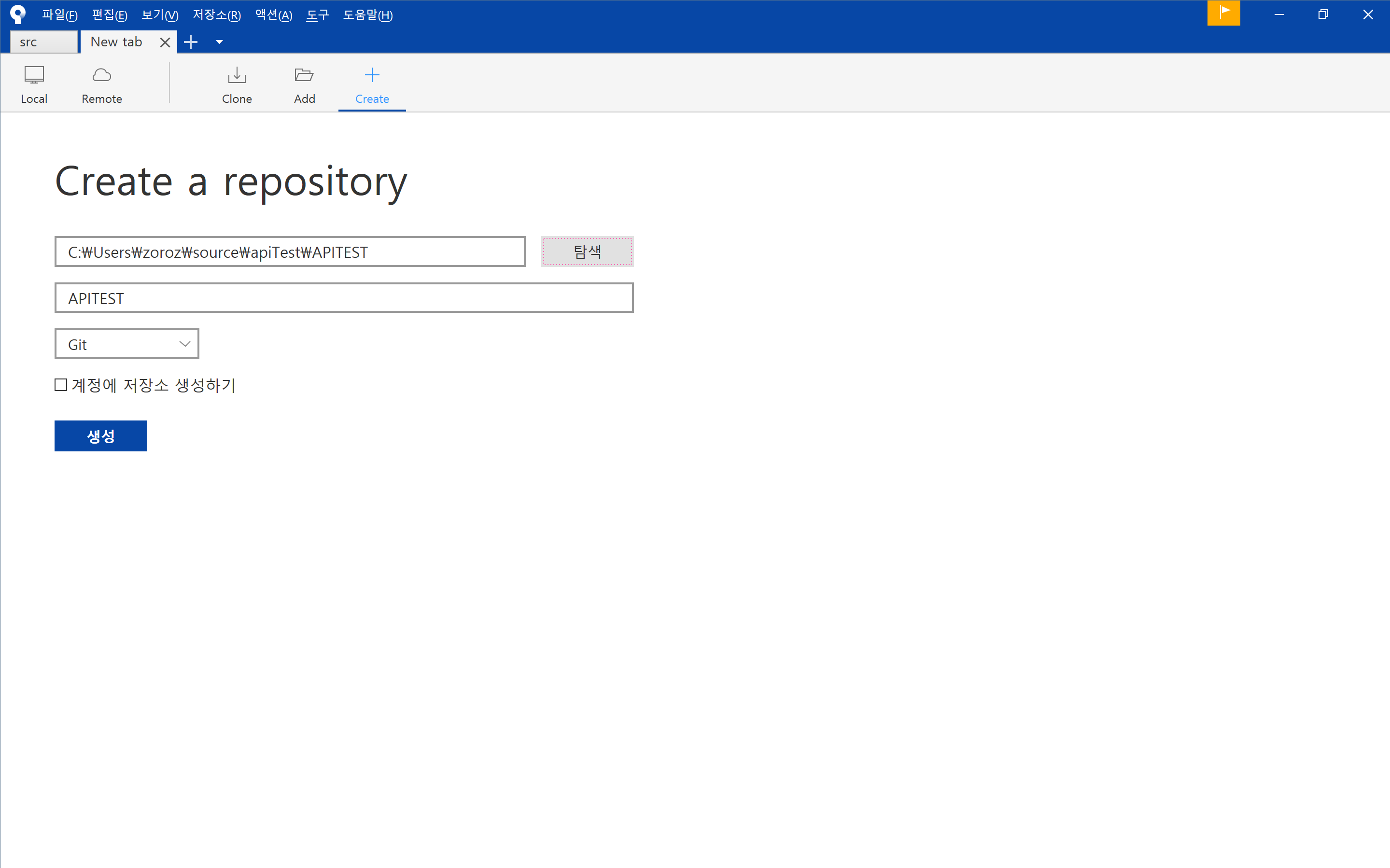Click the 탐색 browse button

[587, 252]
